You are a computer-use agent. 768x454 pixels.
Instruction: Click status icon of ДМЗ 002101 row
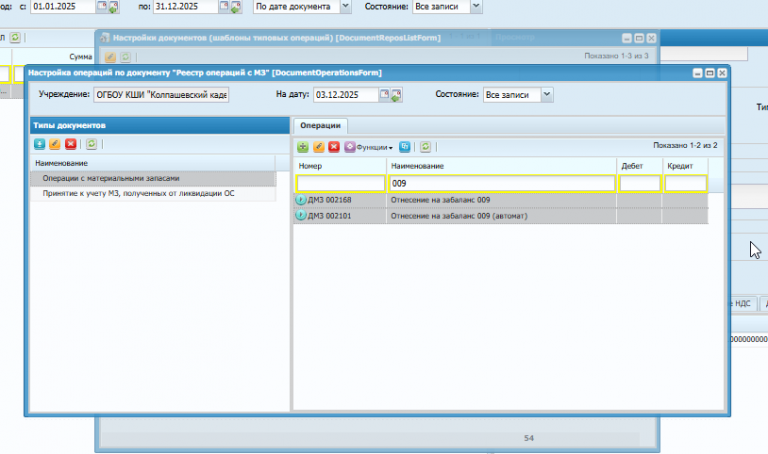[x=301, y=215]
